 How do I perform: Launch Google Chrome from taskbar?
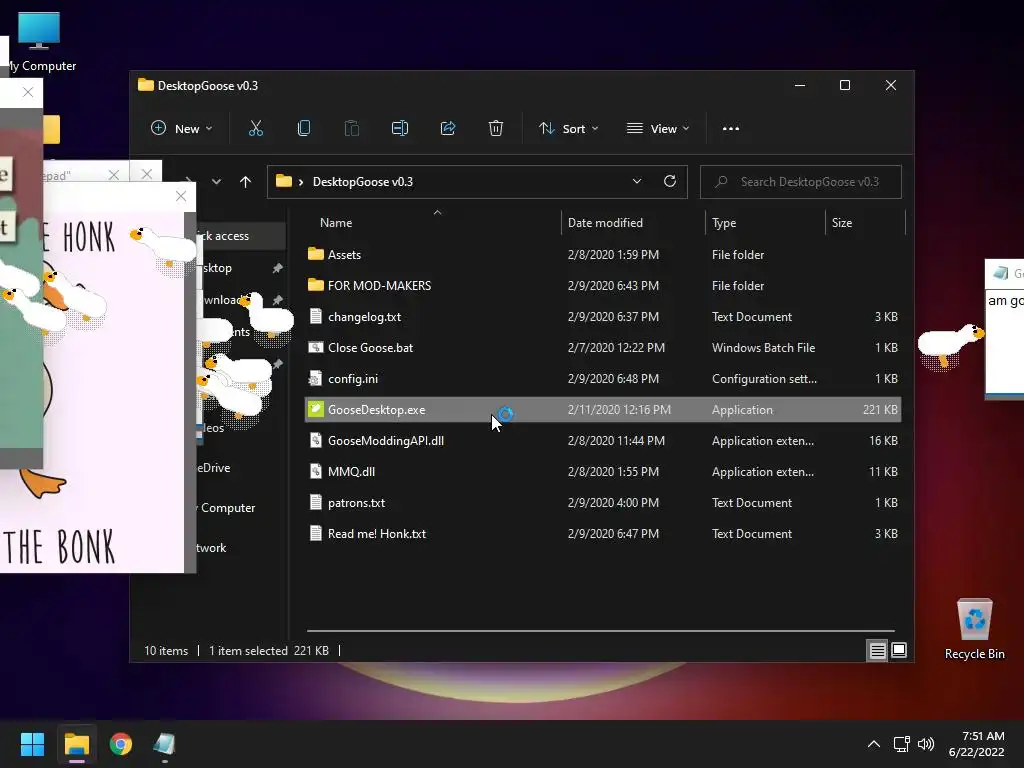coord(121,744)
